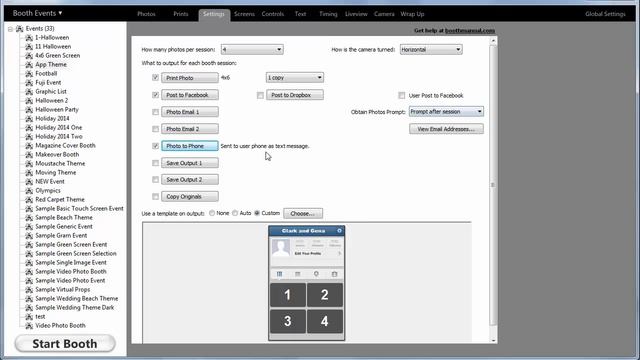Click the Graphic List event icon
Viewport: 640px width, 360px height.
29,91
